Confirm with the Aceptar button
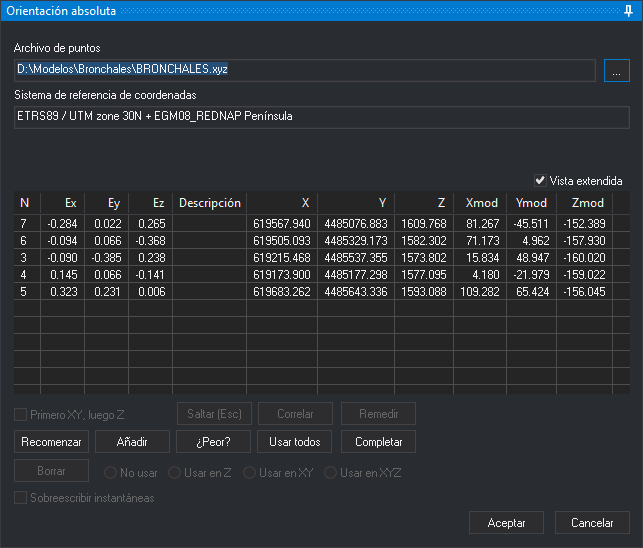Screen dimensions: 643x548 tap(506, 523)
